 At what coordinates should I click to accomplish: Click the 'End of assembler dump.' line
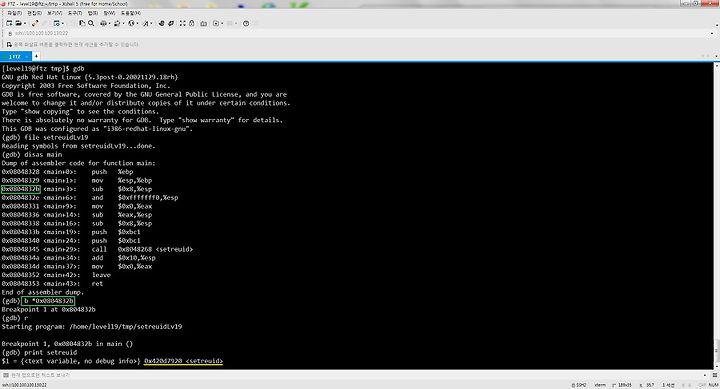pos(43,292)
